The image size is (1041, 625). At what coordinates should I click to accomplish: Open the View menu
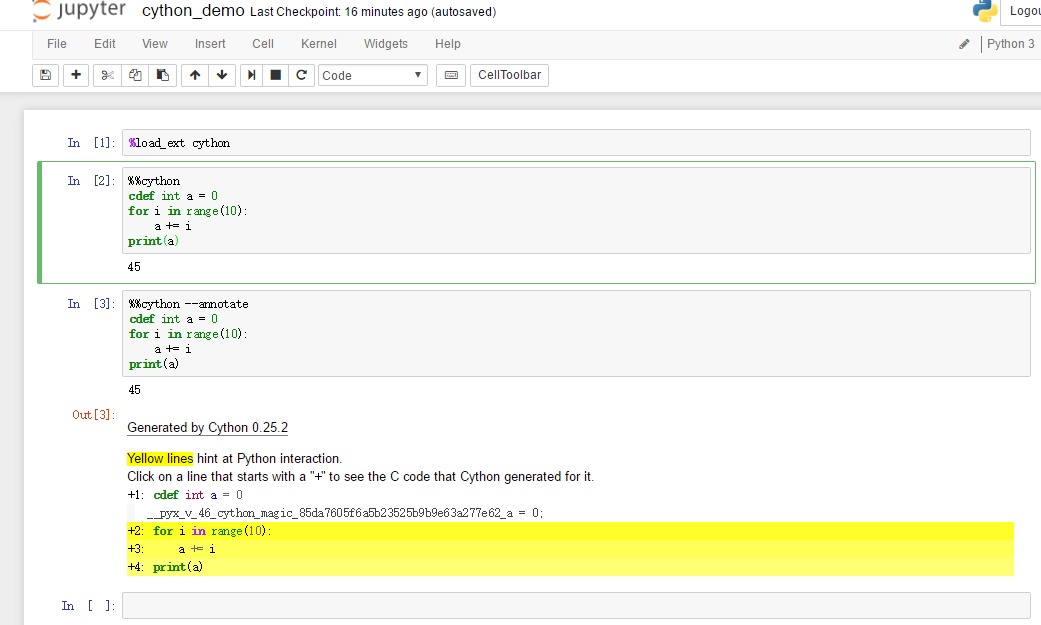(155, 44)
